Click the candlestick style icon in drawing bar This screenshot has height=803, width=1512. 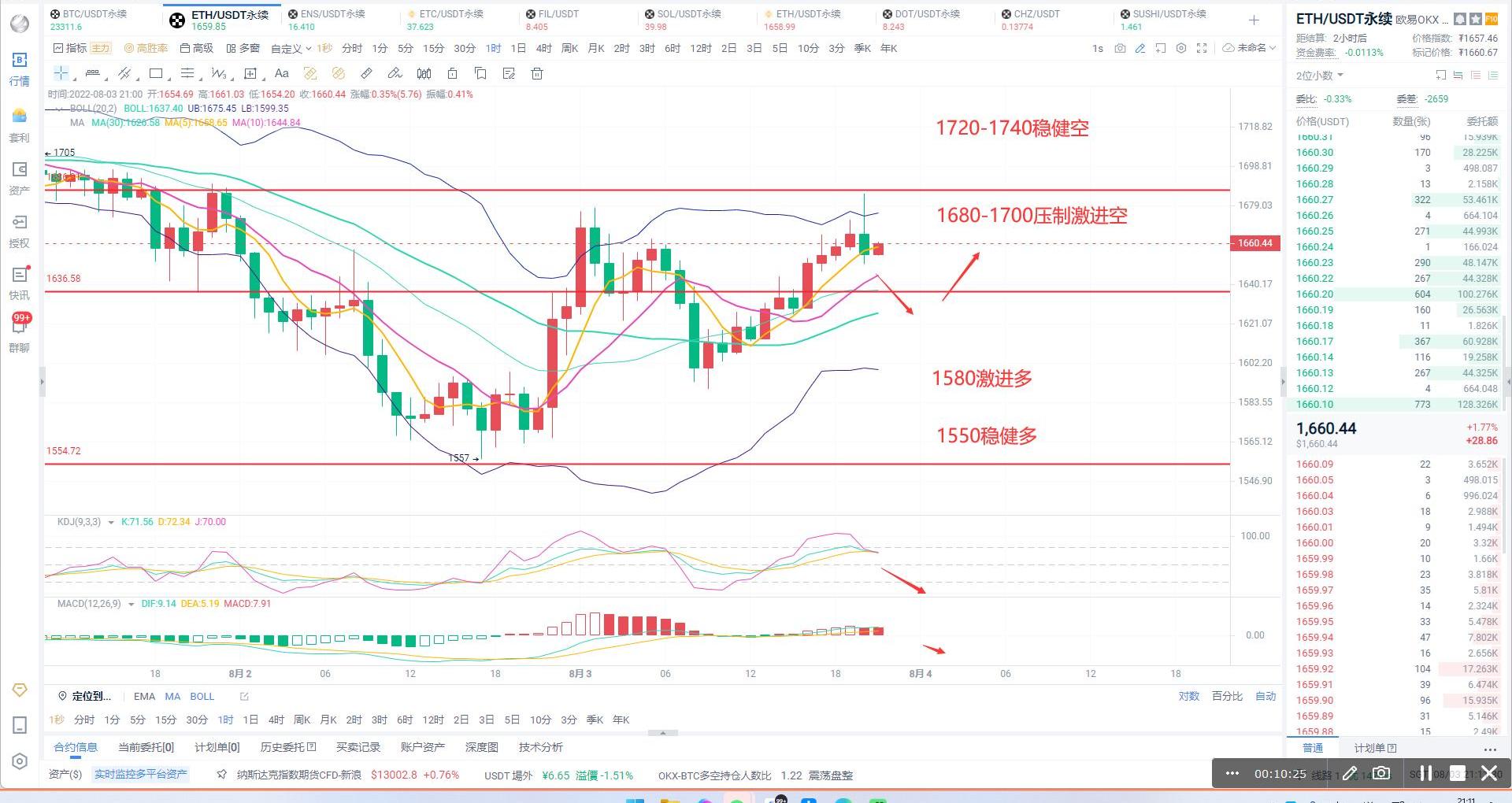pos(424,73)
